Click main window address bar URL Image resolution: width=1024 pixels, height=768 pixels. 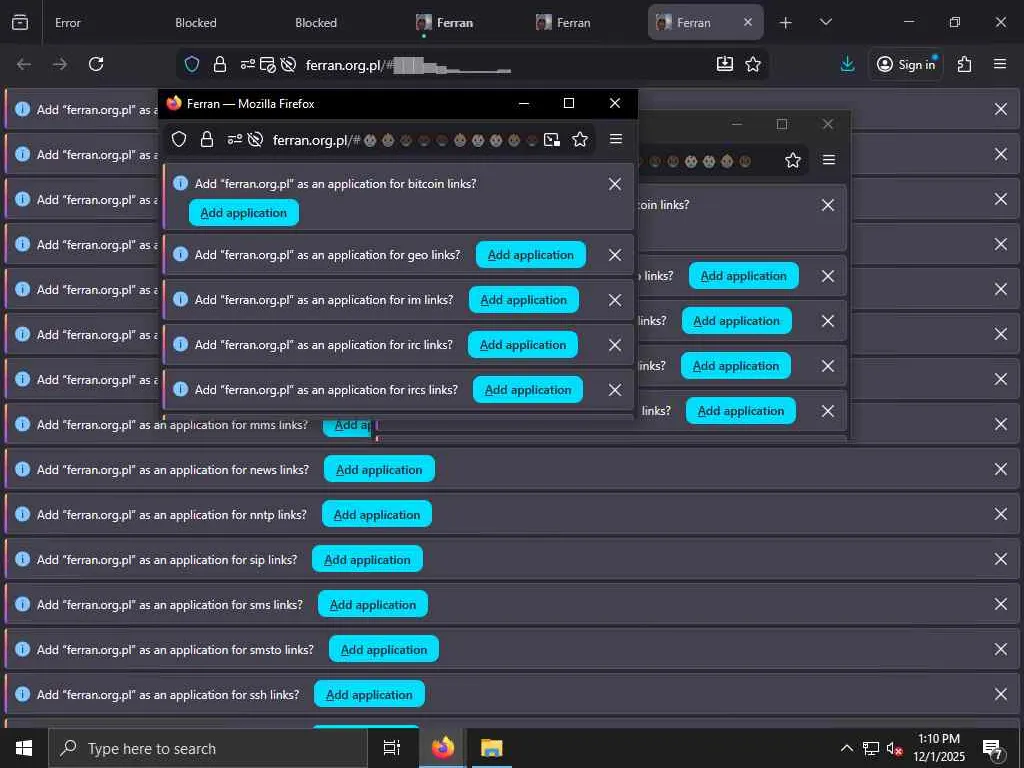408,65
